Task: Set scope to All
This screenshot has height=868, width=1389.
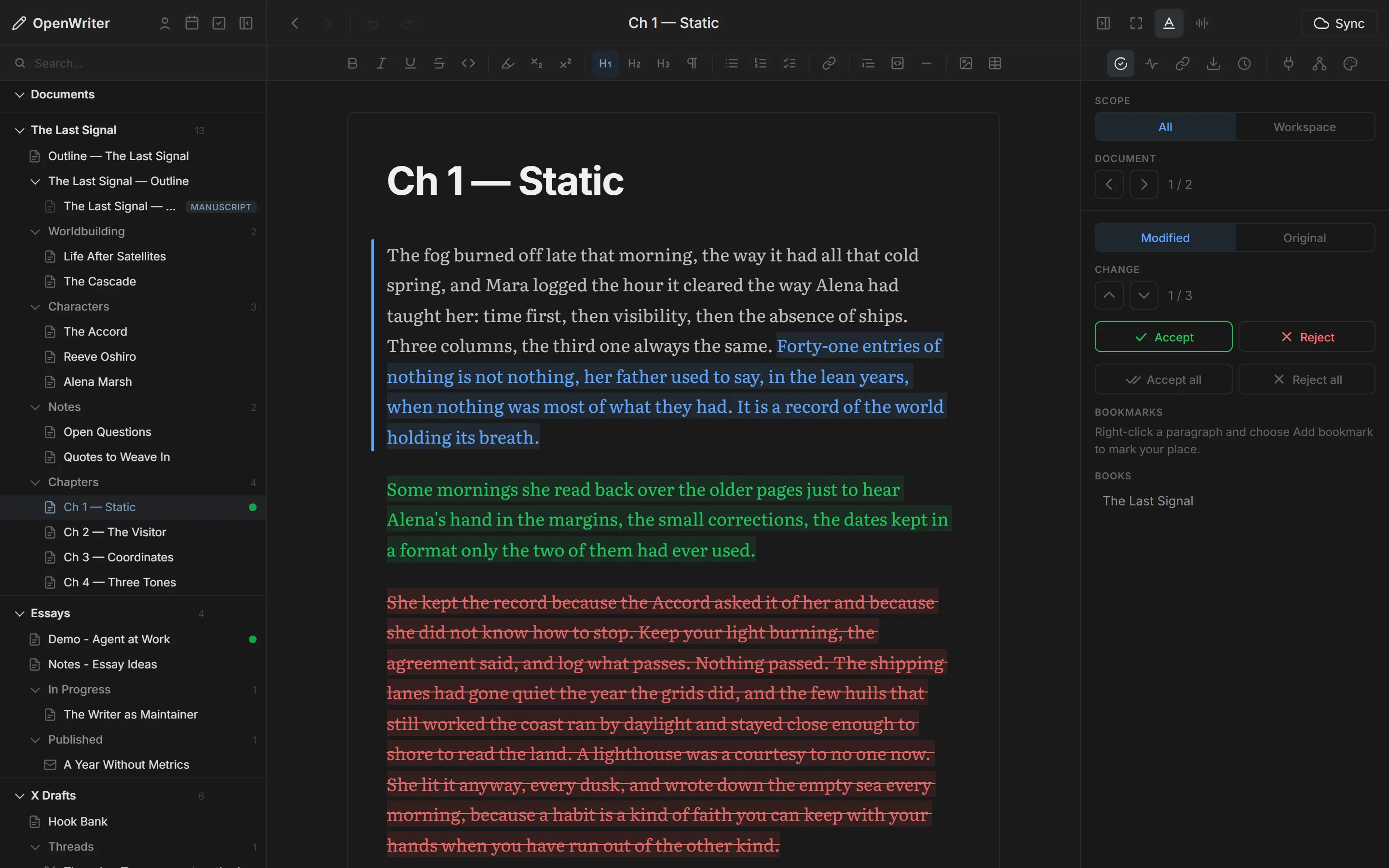Action: [x=1165, y=127]
